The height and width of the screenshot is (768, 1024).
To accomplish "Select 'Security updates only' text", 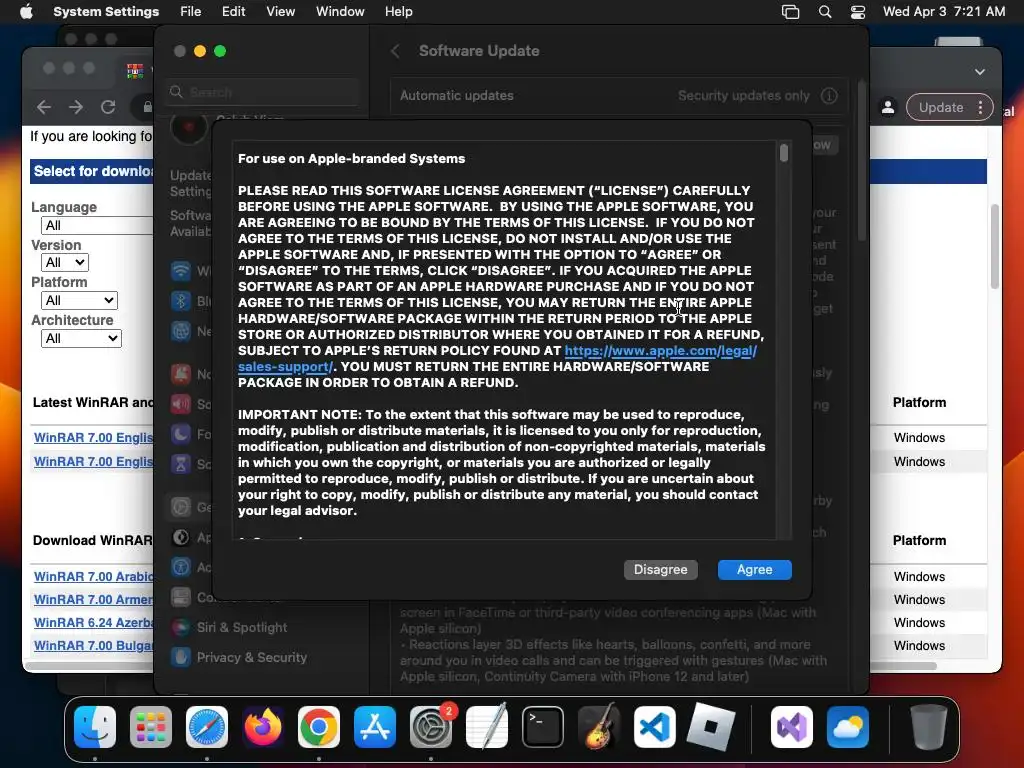I will click(743, 96).
